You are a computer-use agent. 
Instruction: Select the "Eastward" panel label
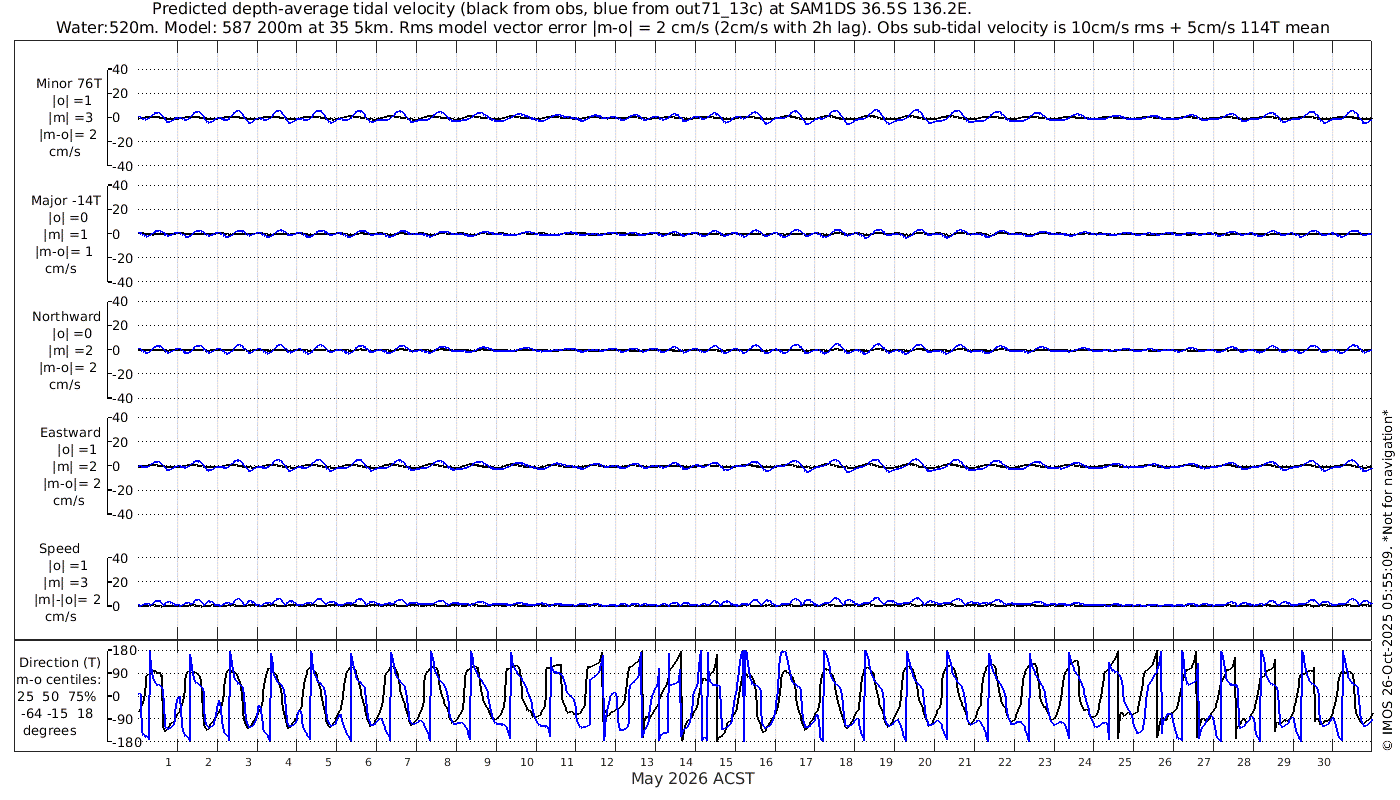pos(70,432)
